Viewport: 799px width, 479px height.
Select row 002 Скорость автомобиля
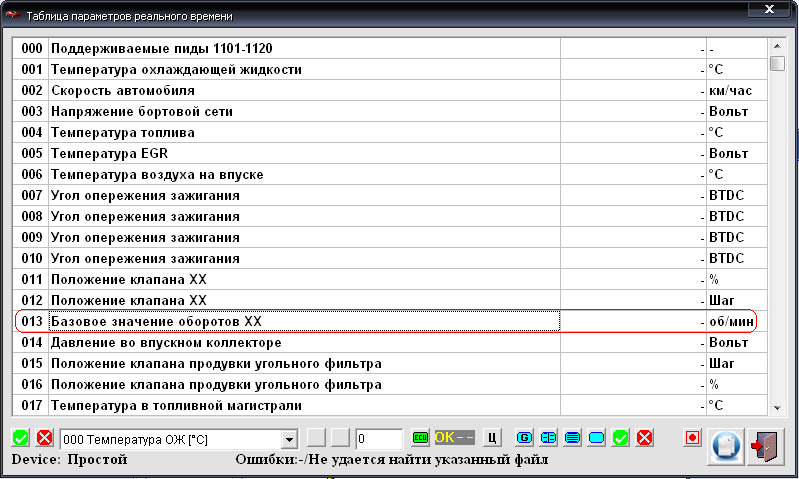click(x=390, y=90)
